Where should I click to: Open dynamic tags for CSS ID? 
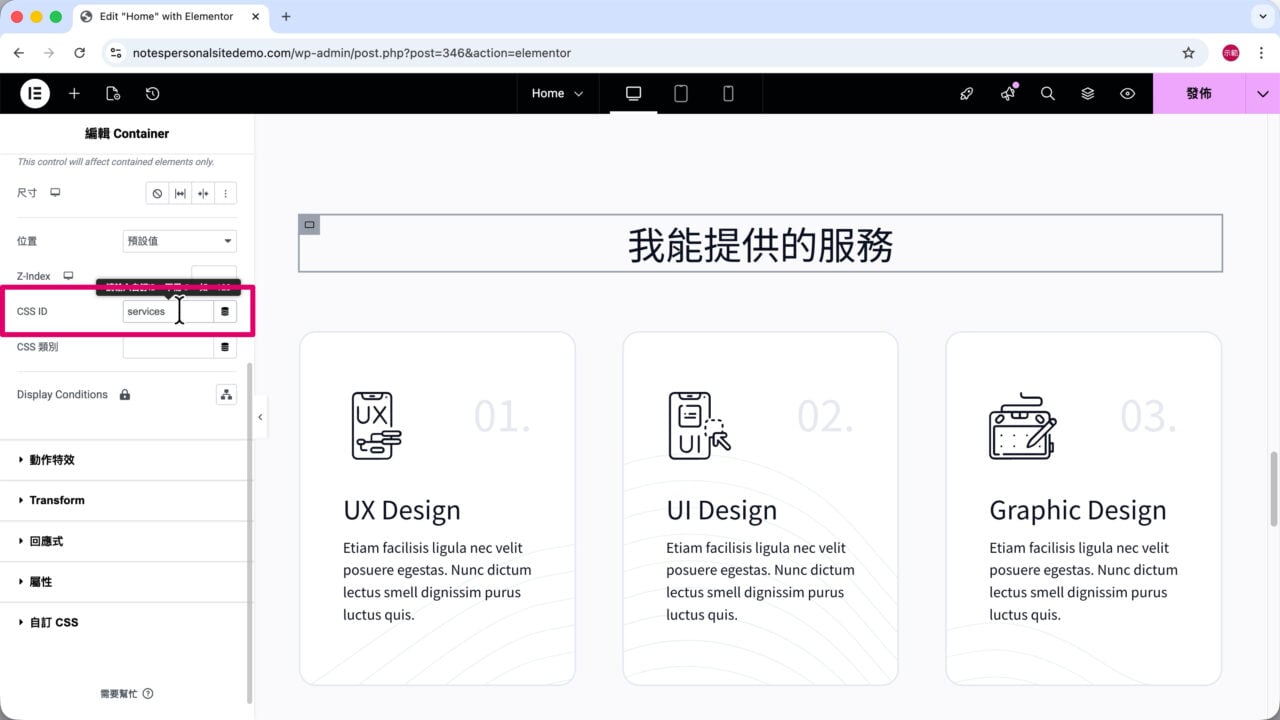(225, 311)
